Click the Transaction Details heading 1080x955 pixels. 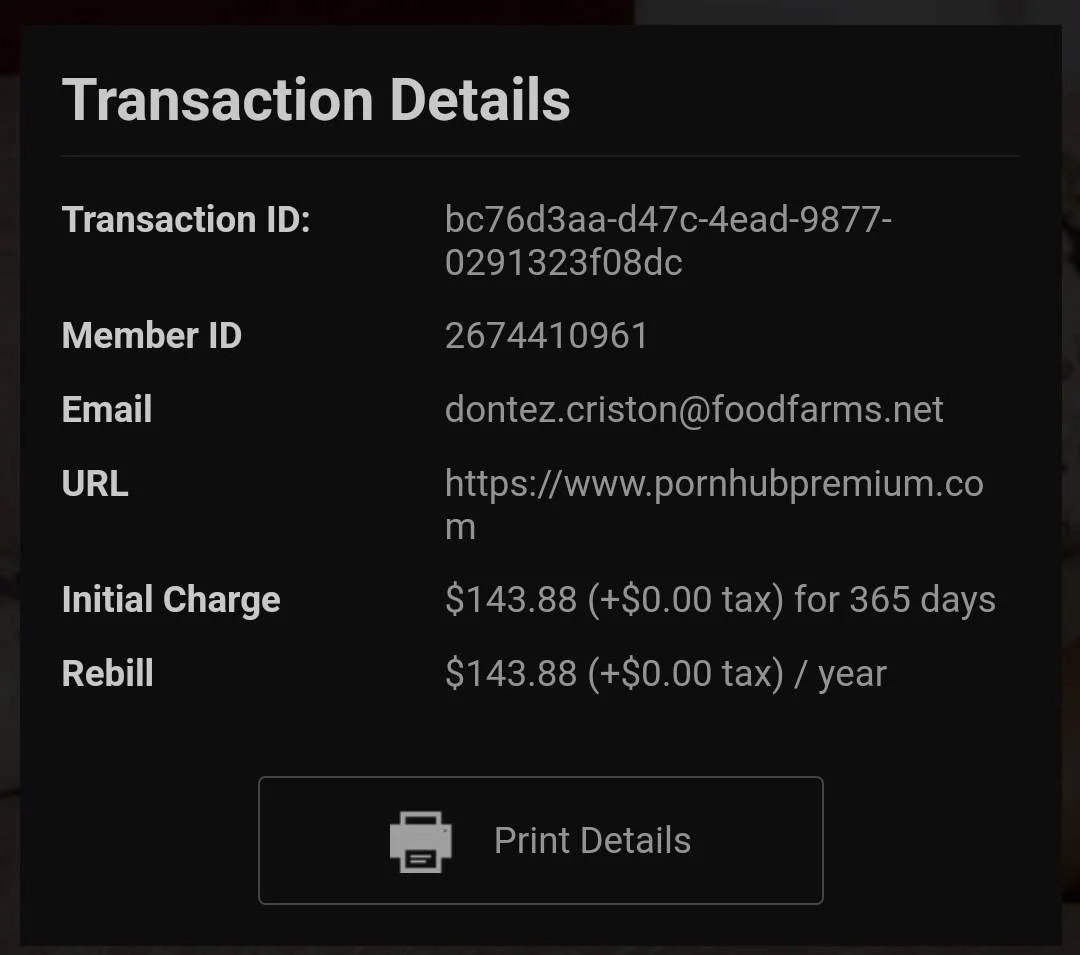coord(316,100)
